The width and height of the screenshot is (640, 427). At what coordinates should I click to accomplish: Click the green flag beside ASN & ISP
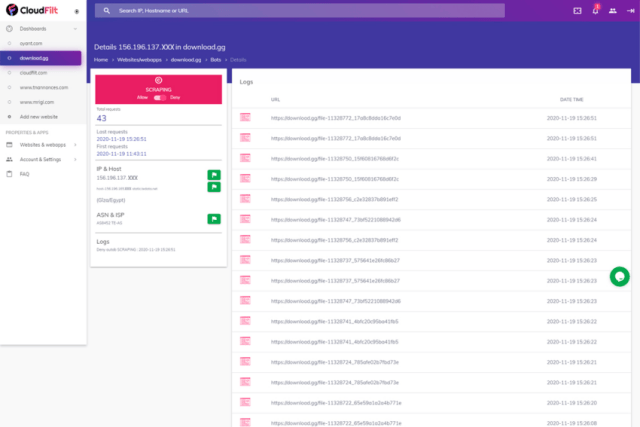(213, 219)
